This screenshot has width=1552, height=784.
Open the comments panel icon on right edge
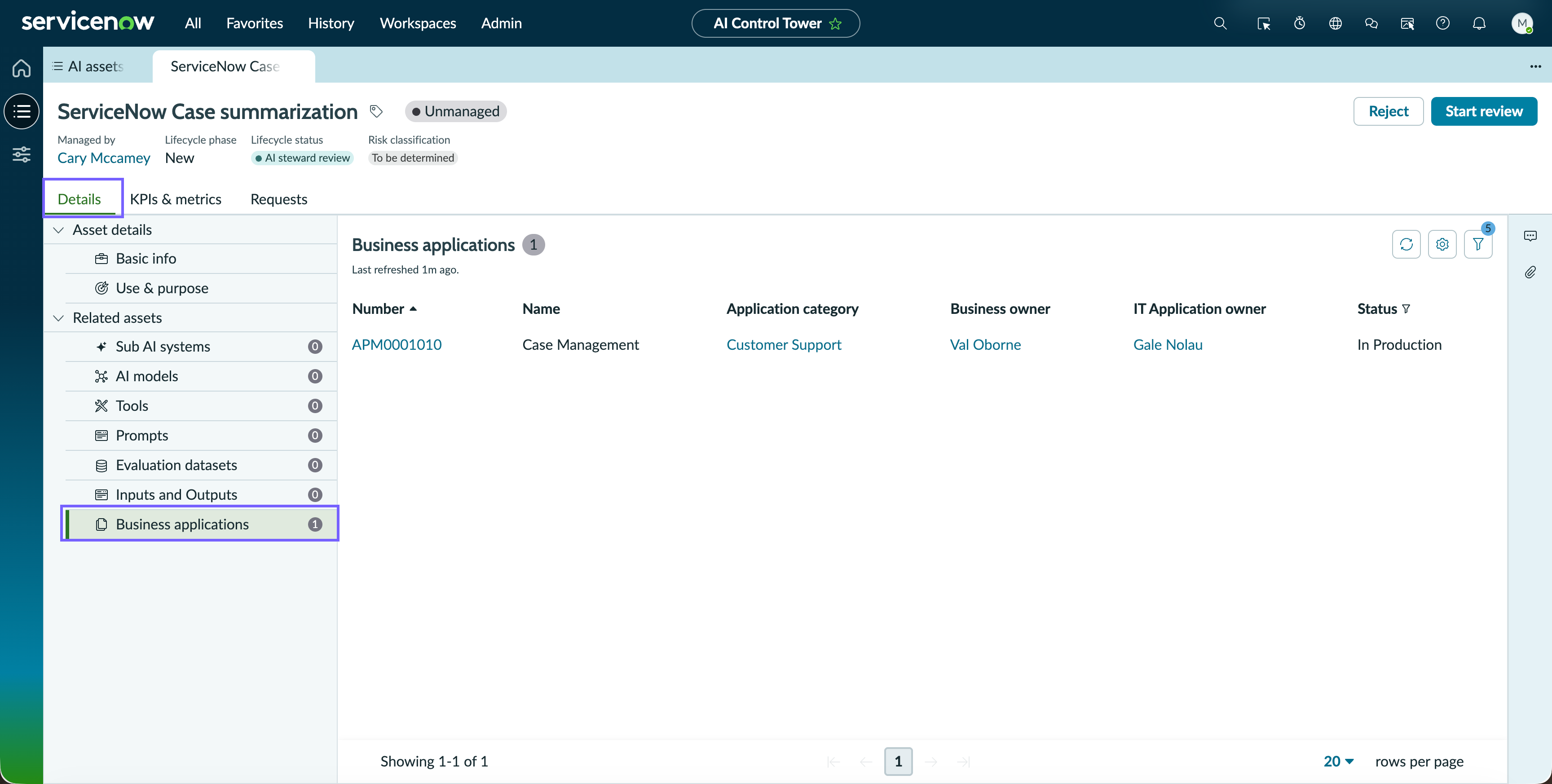point(1530,236)
